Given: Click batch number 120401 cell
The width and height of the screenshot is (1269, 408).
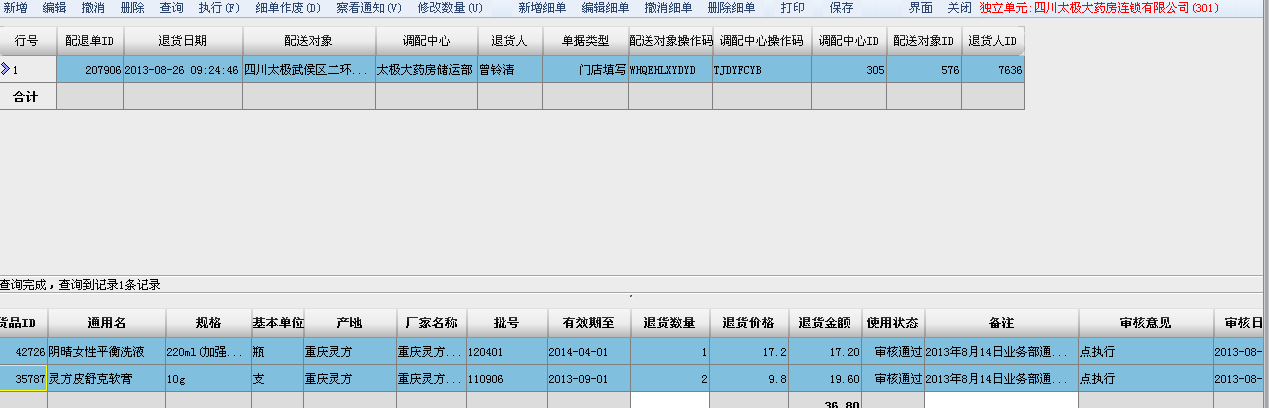Looking at the screenshot, I should (507, 352).
